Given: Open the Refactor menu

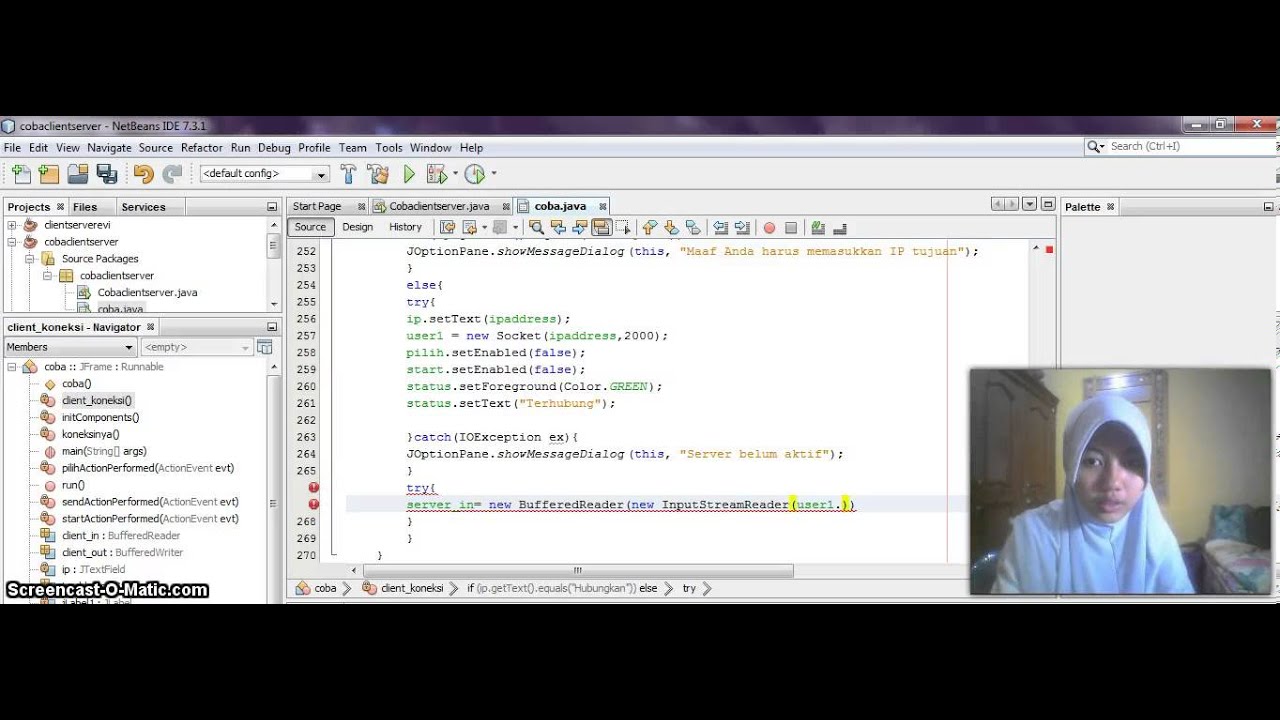Looking at the screenshot, I should coord(201,148).
